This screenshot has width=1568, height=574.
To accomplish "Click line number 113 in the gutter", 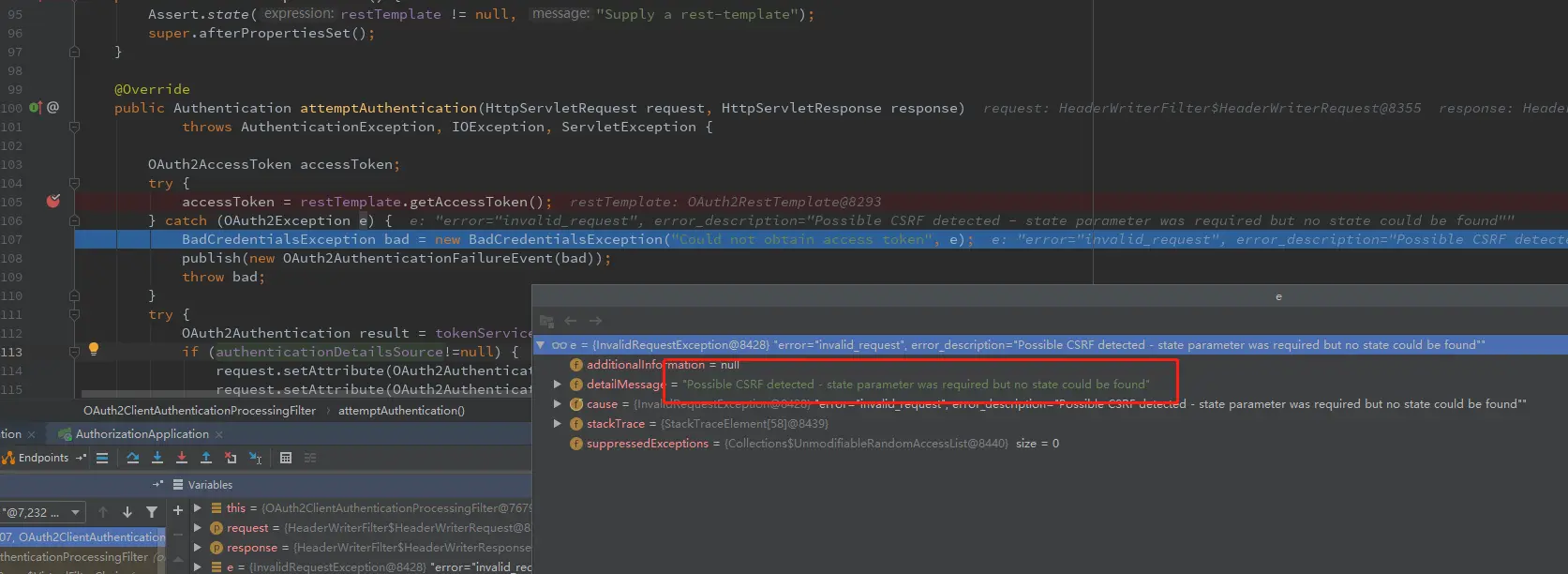I will [x=11, y=352].
